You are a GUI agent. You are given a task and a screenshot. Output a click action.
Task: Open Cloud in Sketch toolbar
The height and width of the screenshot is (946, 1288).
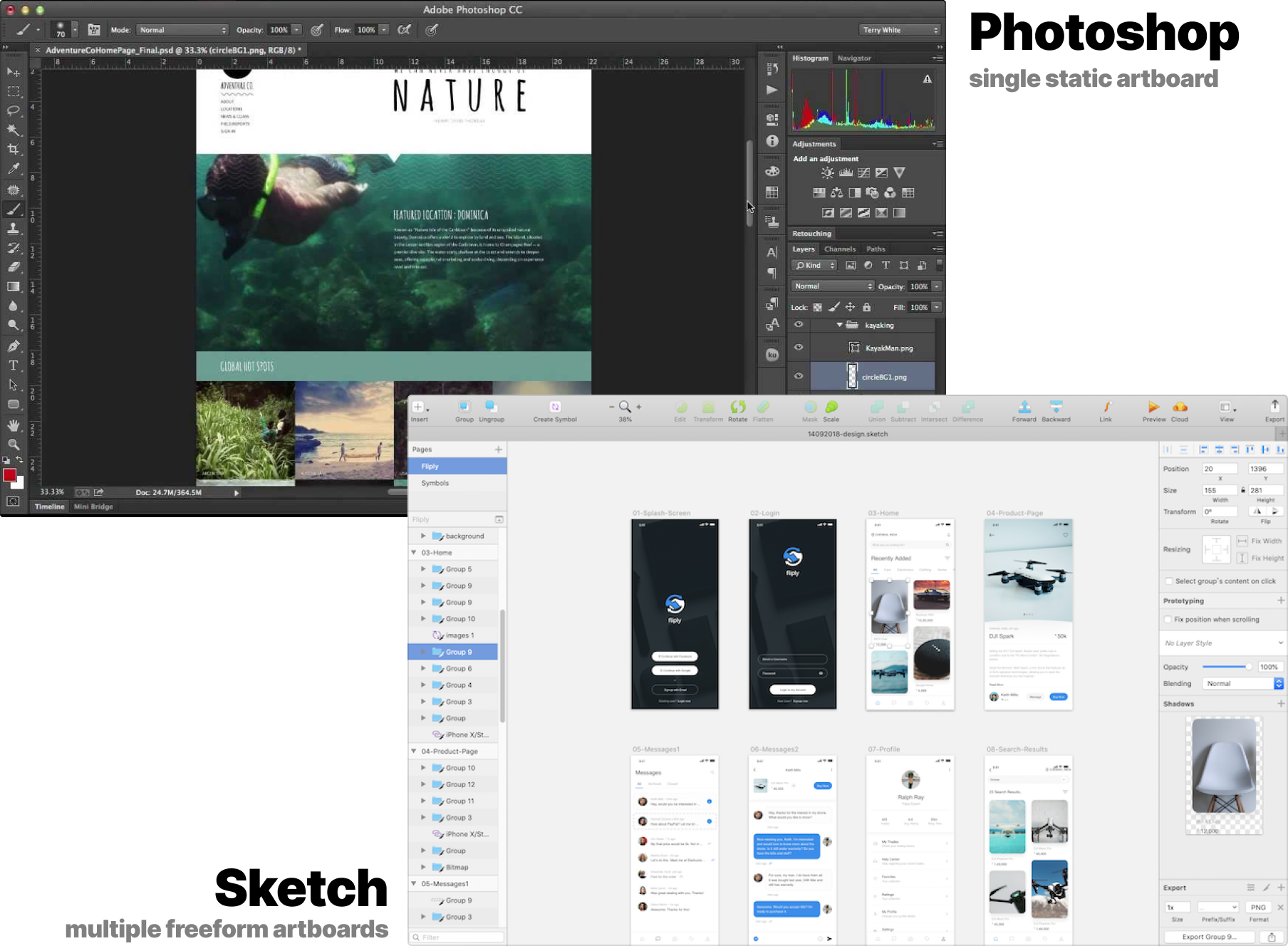(x=1180, y=411)
